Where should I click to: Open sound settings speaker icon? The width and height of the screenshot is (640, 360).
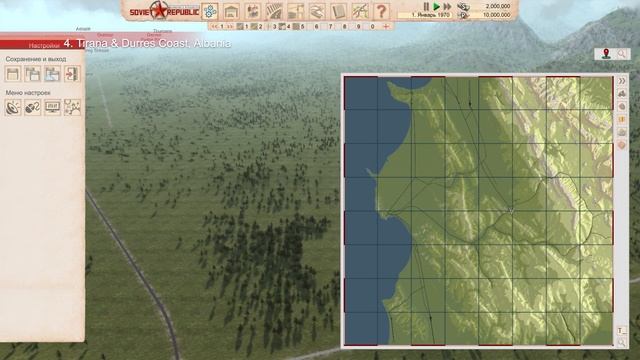13,108
